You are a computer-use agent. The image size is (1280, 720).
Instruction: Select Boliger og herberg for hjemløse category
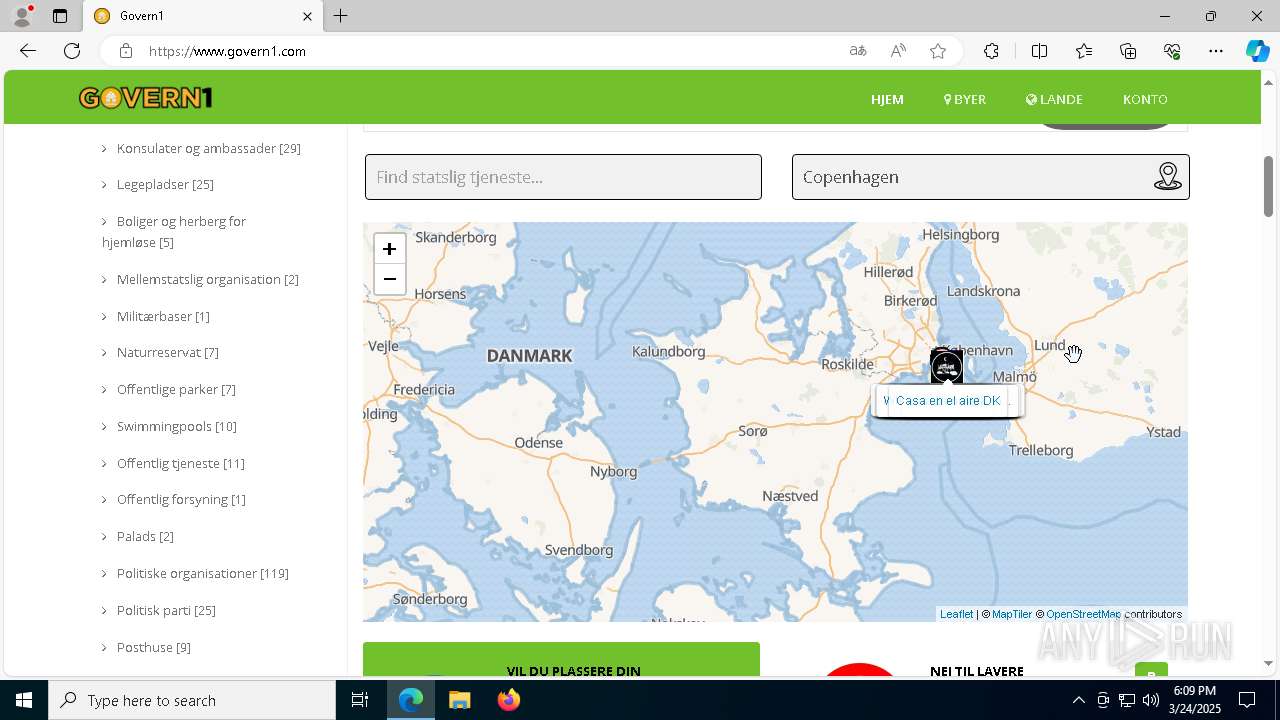tap(174, 231)
